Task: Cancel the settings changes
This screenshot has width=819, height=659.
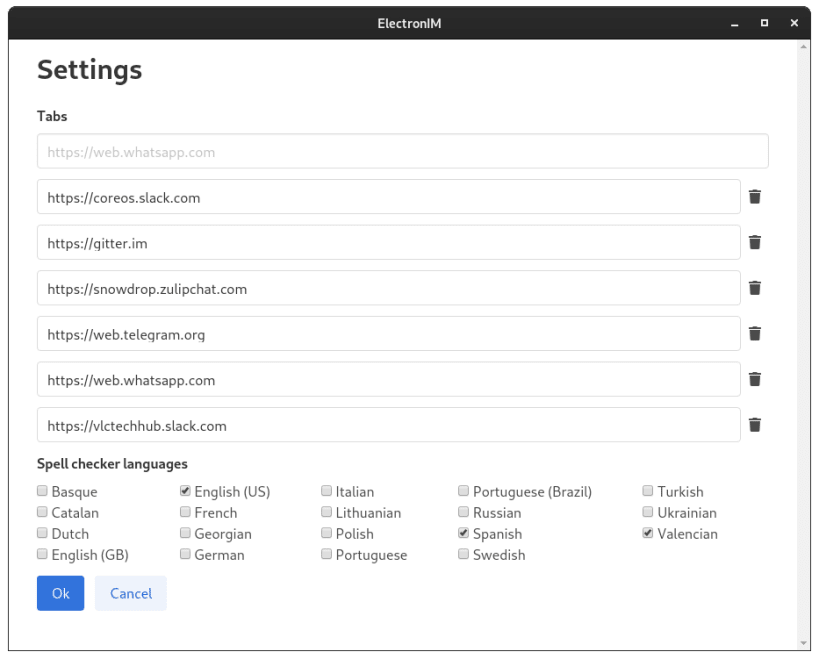Action: [x=131, y=593]
